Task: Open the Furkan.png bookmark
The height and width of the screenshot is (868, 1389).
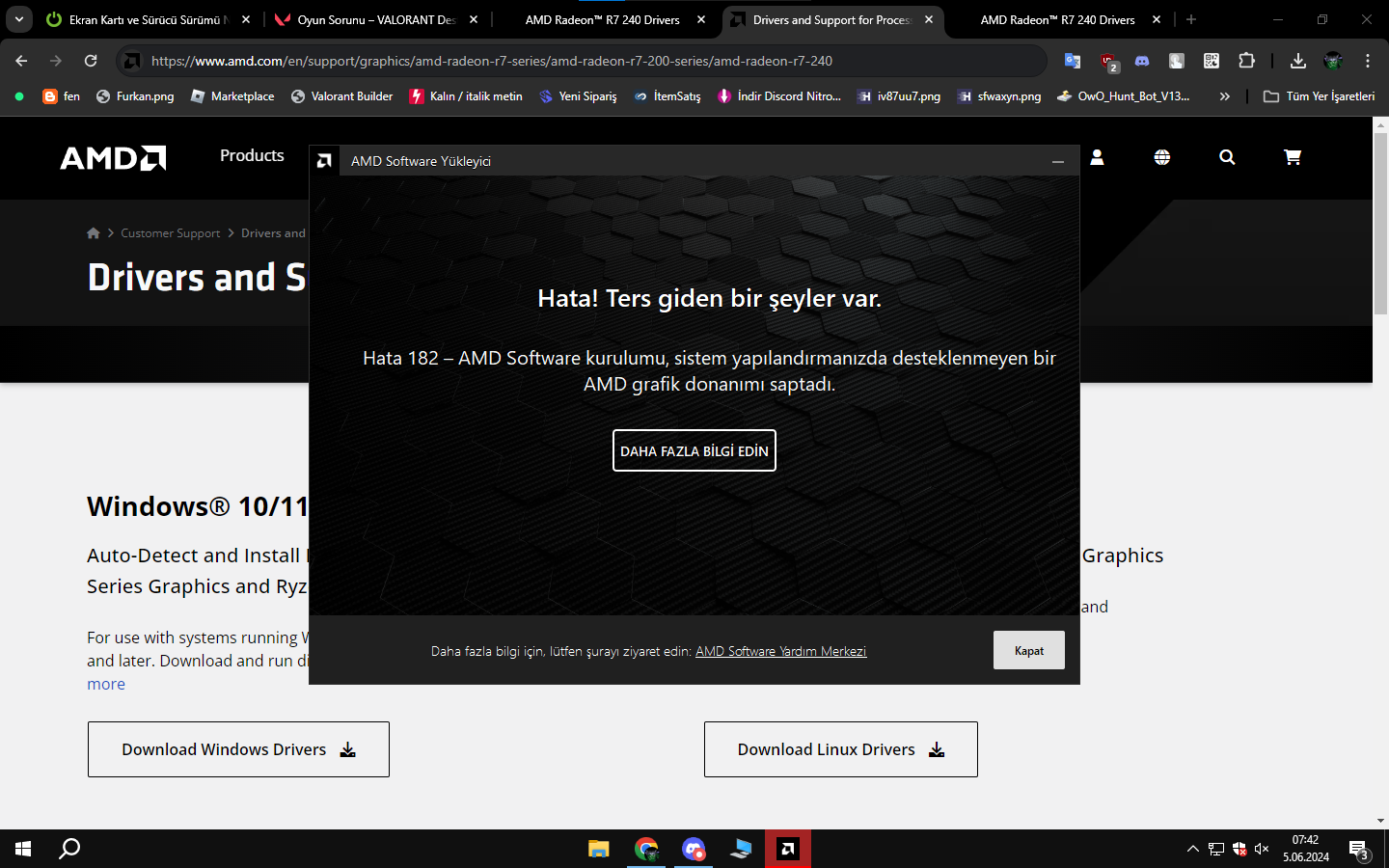Action: pos(135,96)
